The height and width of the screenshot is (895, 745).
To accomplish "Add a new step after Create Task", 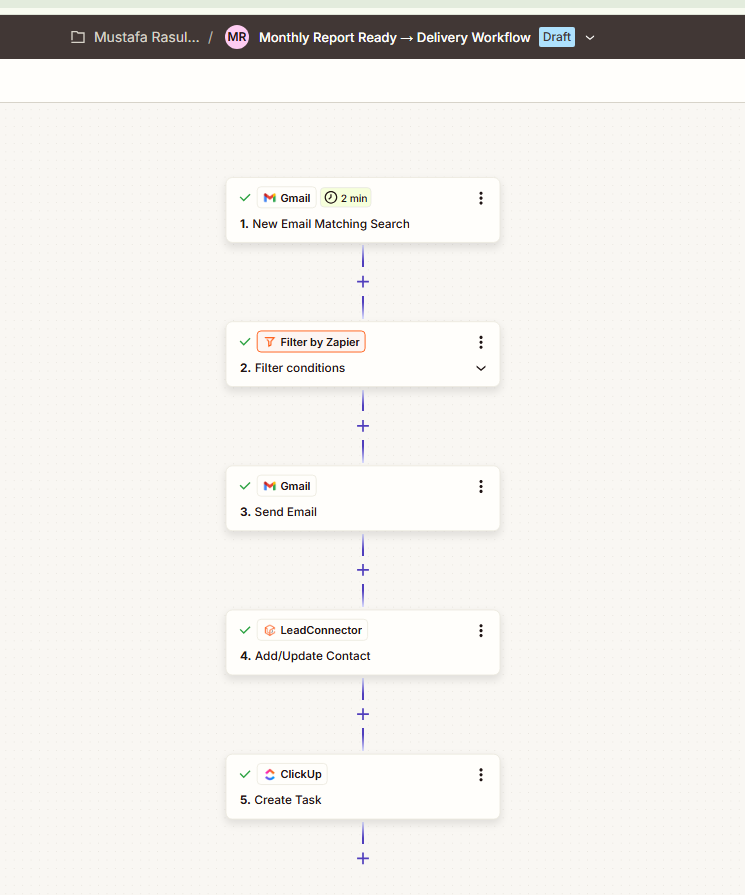I will 363,858.
